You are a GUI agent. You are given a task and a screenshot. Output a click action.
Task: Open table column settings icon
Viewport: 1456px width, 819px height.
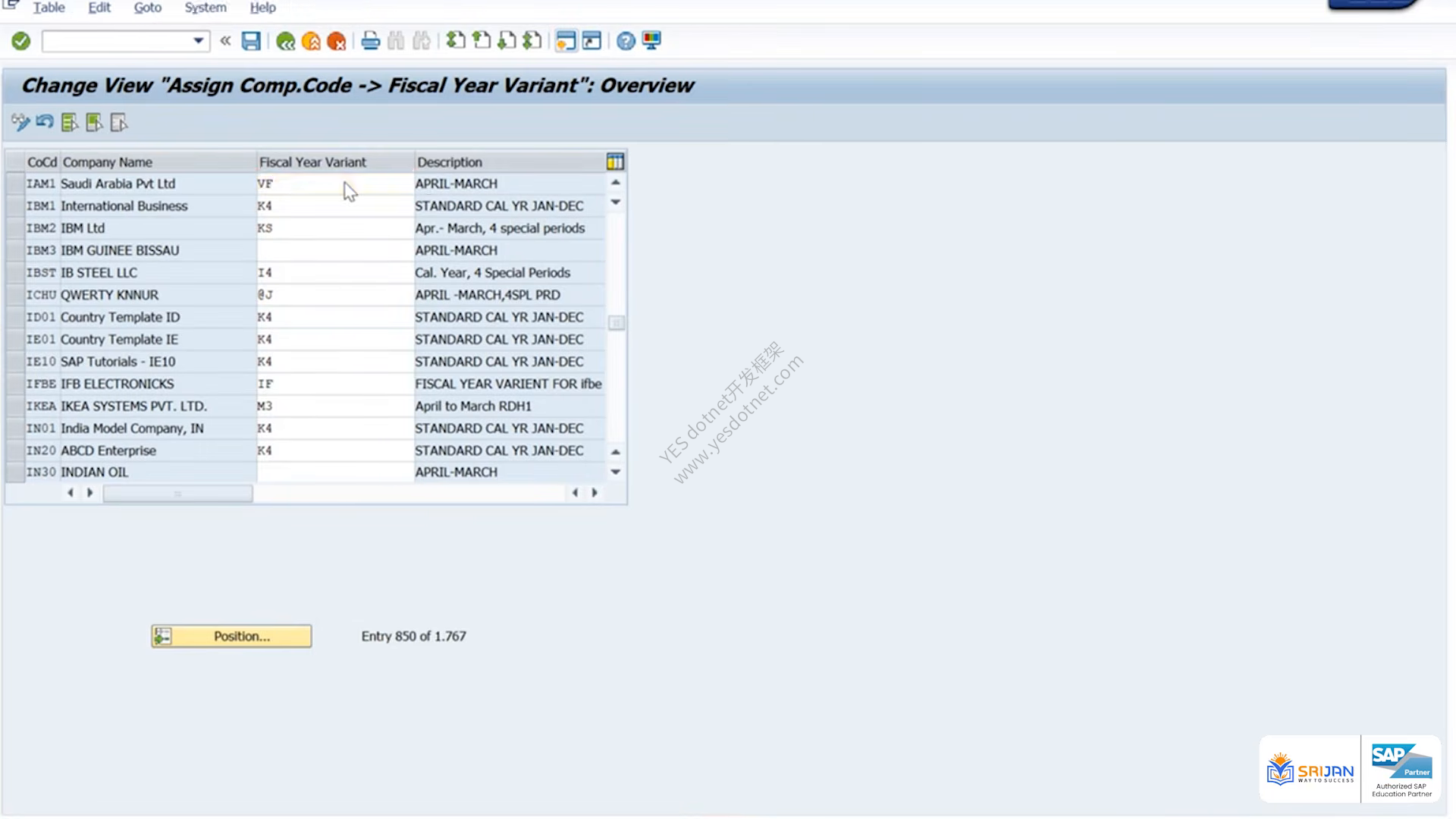pyautogui.click(x=615, y=162)
